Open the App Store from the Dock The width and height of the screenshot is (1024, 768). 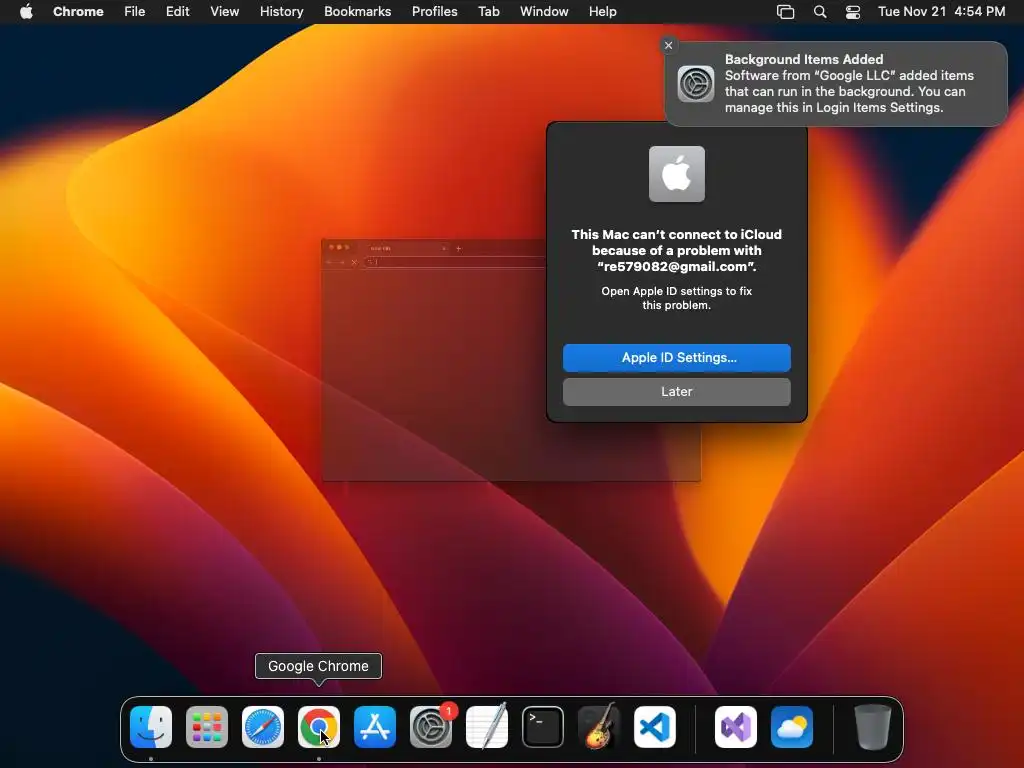pyautogui.click(x=375, y=727)
